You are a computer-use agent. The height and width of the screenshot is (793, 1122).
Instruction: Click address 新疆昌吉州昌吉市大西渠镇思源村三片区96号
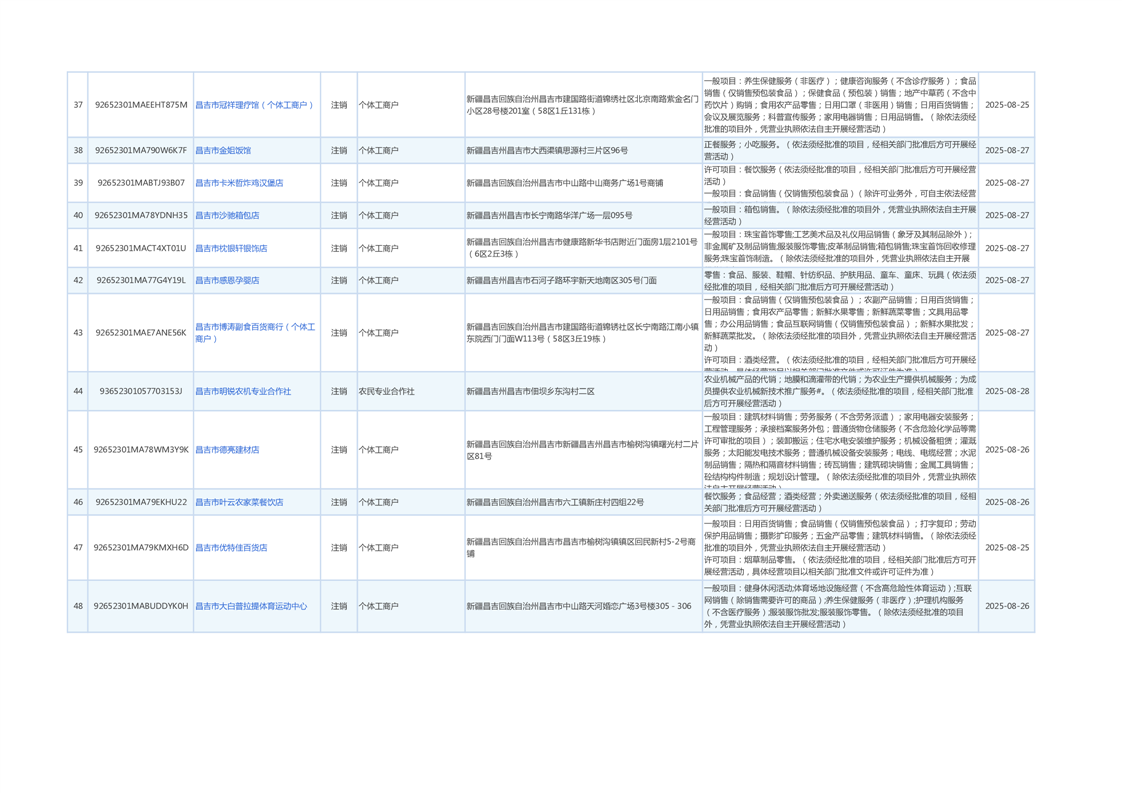point(547,151)
